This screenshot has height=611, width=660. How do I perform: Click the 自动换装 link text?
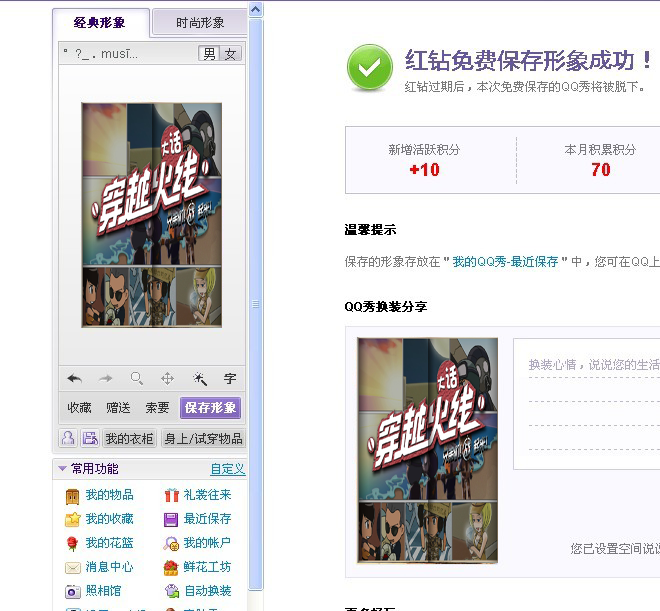pos(208,591)
